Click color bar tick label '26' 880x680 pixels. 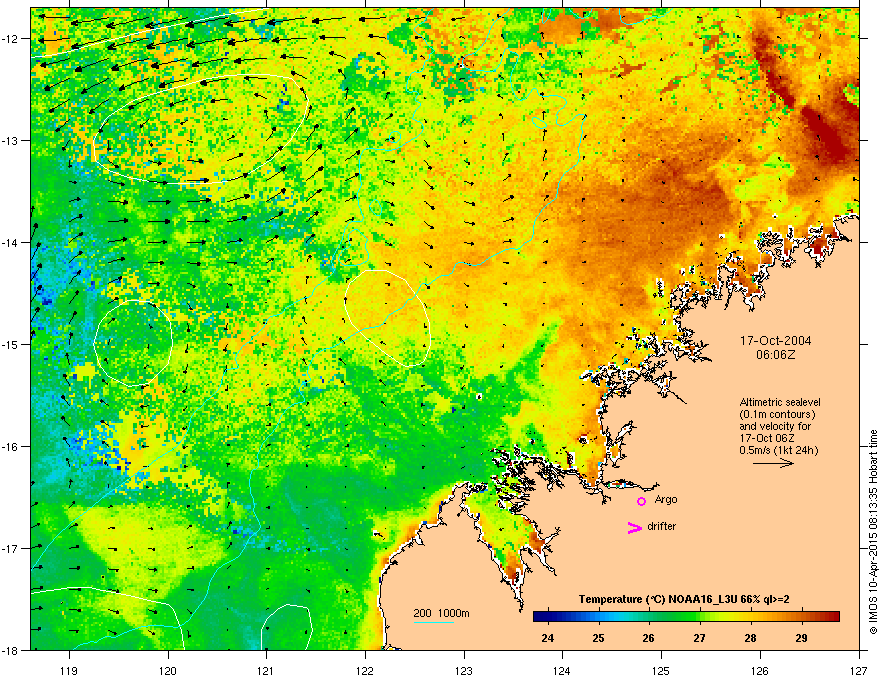(649, 638)
